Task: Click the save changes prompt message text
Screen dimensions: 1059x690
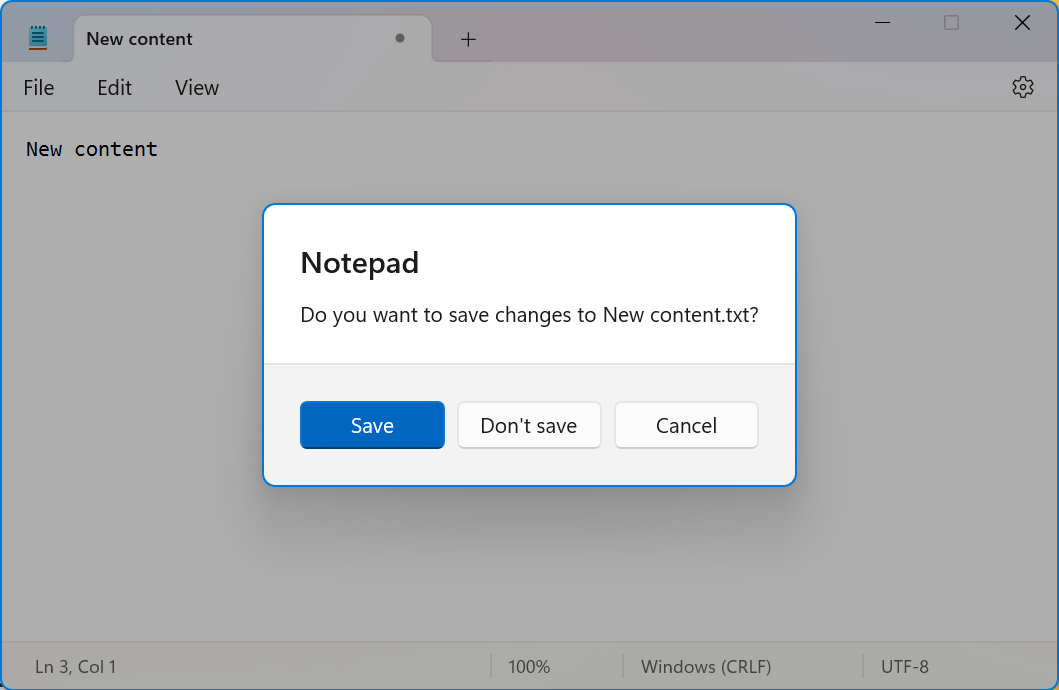Action: 529,315
